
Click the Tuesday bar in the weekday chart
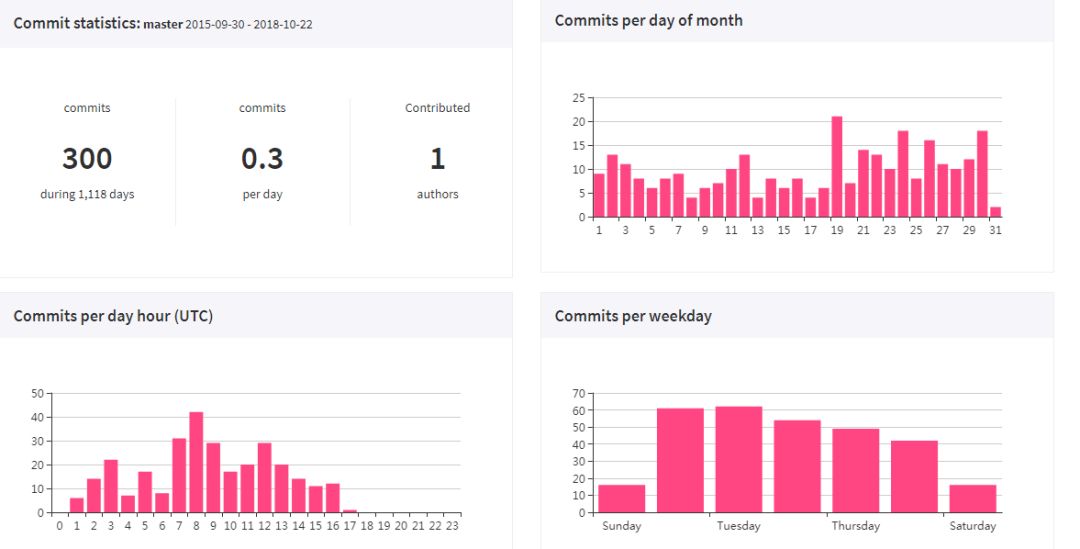coord(739,460)
